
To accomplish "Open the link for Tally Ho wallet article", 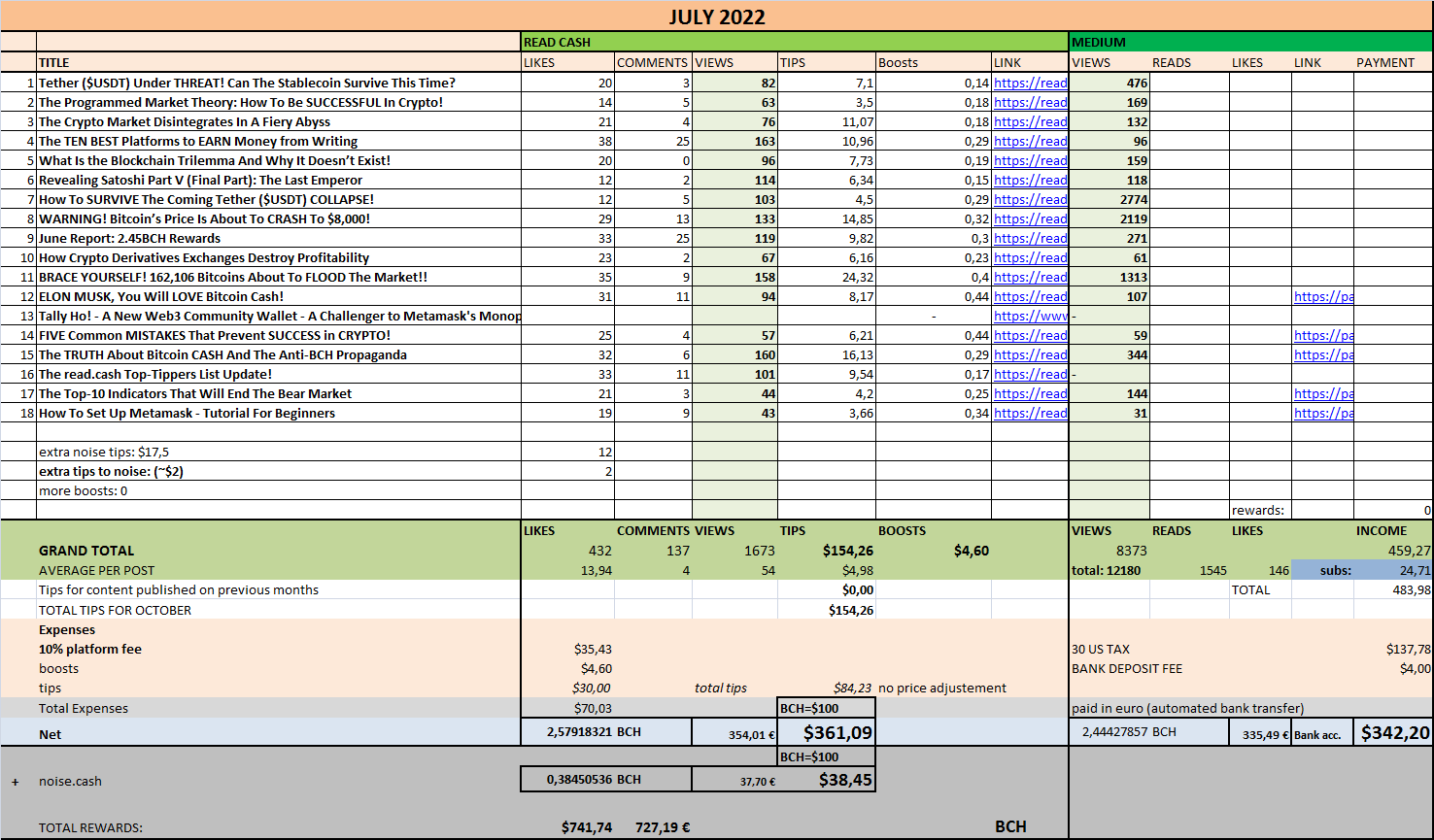I will click(1030, 316).
